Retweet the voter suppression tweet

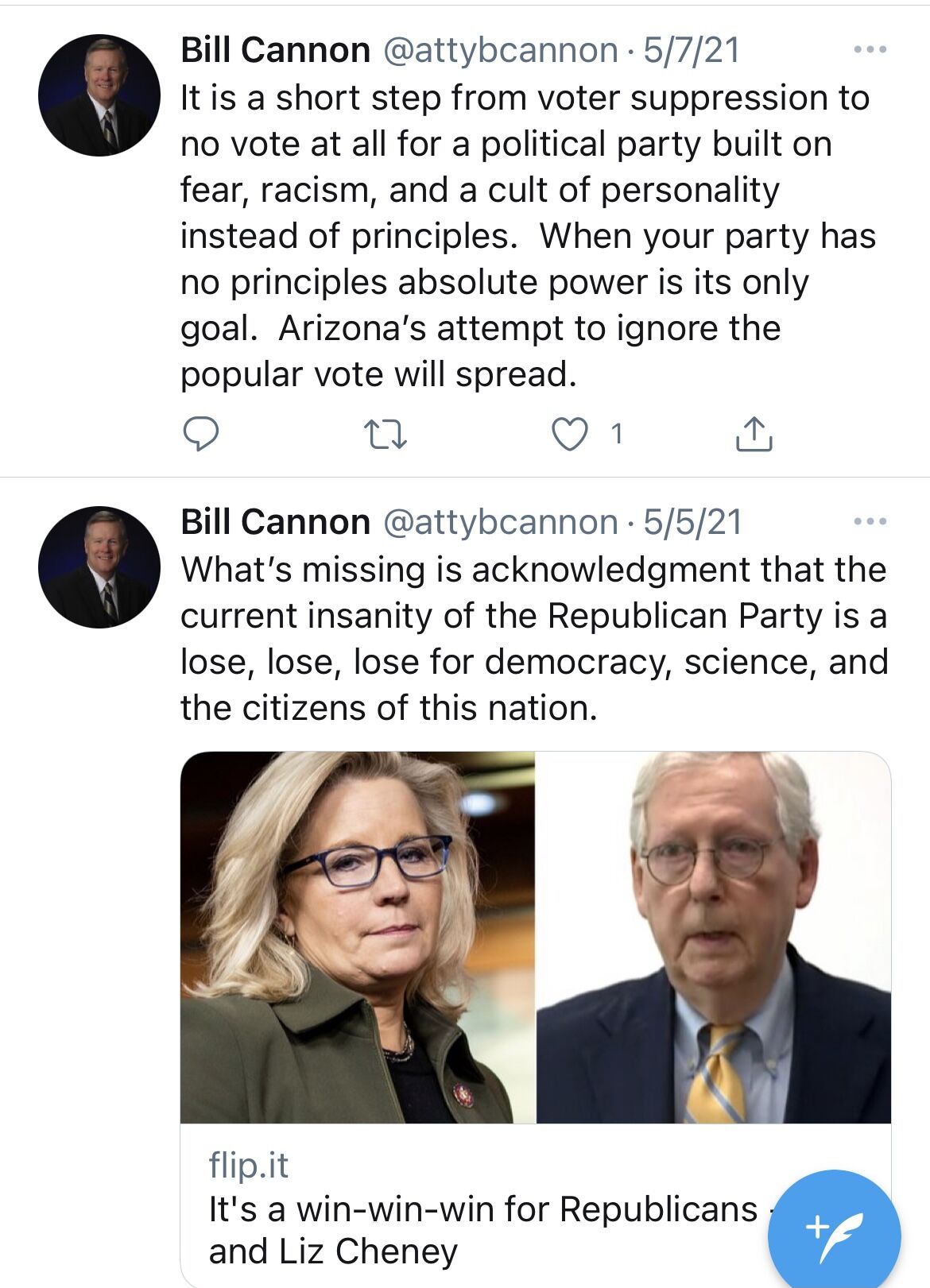[x=386, y=435]
